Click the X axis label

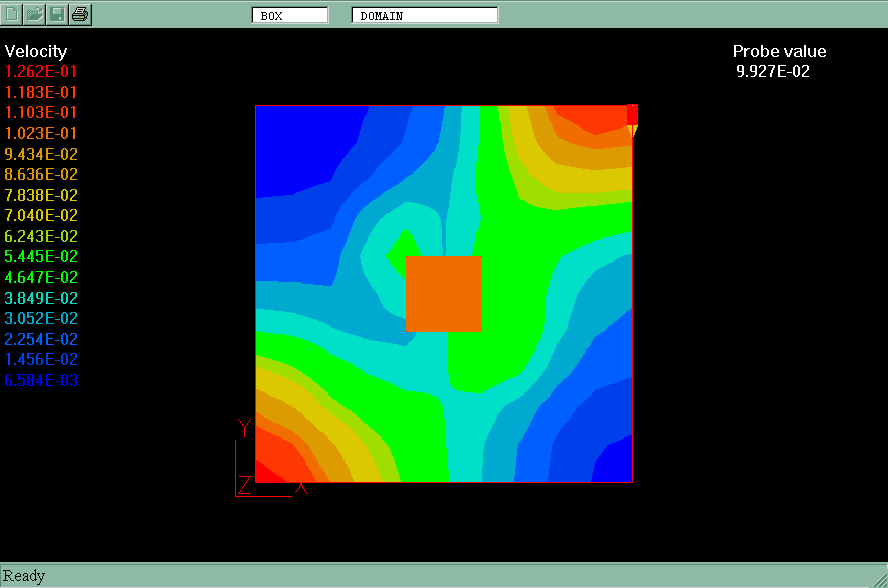click(x=301, y=488)
